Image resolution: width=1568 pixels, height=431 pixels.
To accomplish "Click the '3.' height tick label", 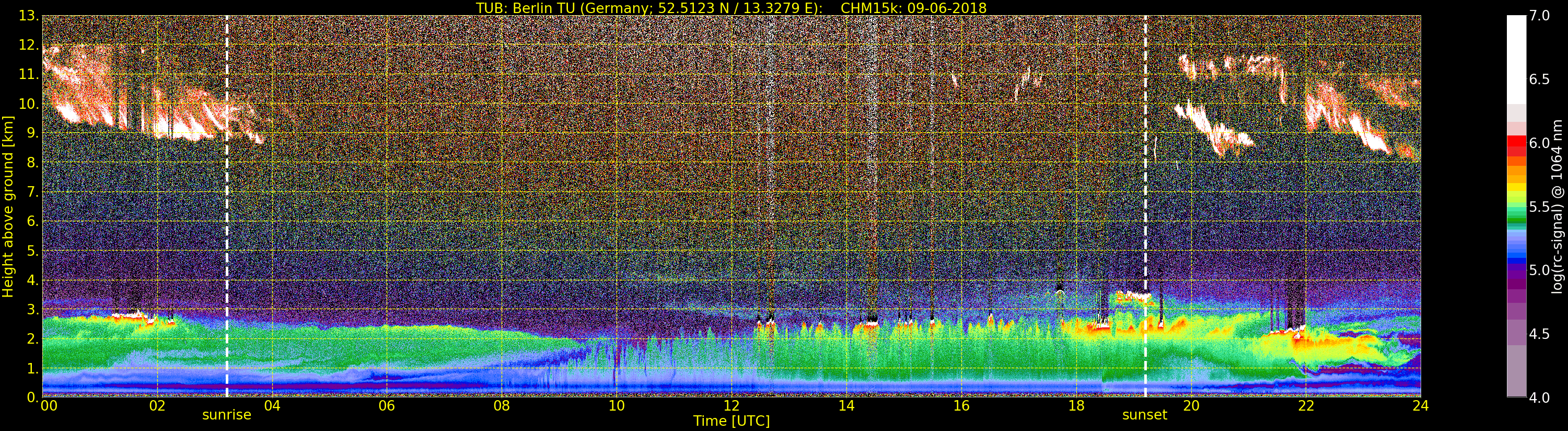I will 33,309.
